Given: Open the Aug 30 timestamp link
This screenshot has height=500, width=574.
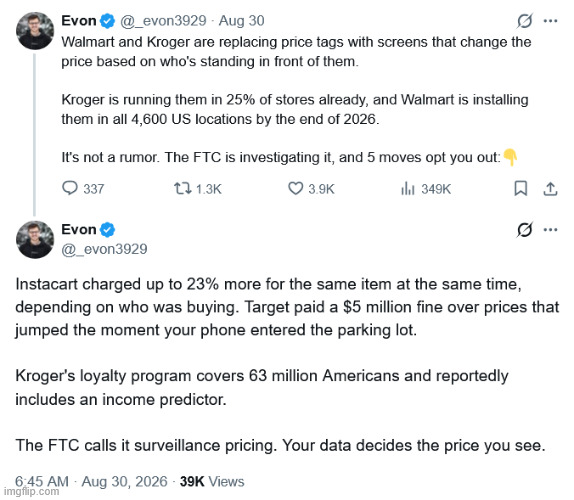Looking at the screenshot, I should (241, 21).
